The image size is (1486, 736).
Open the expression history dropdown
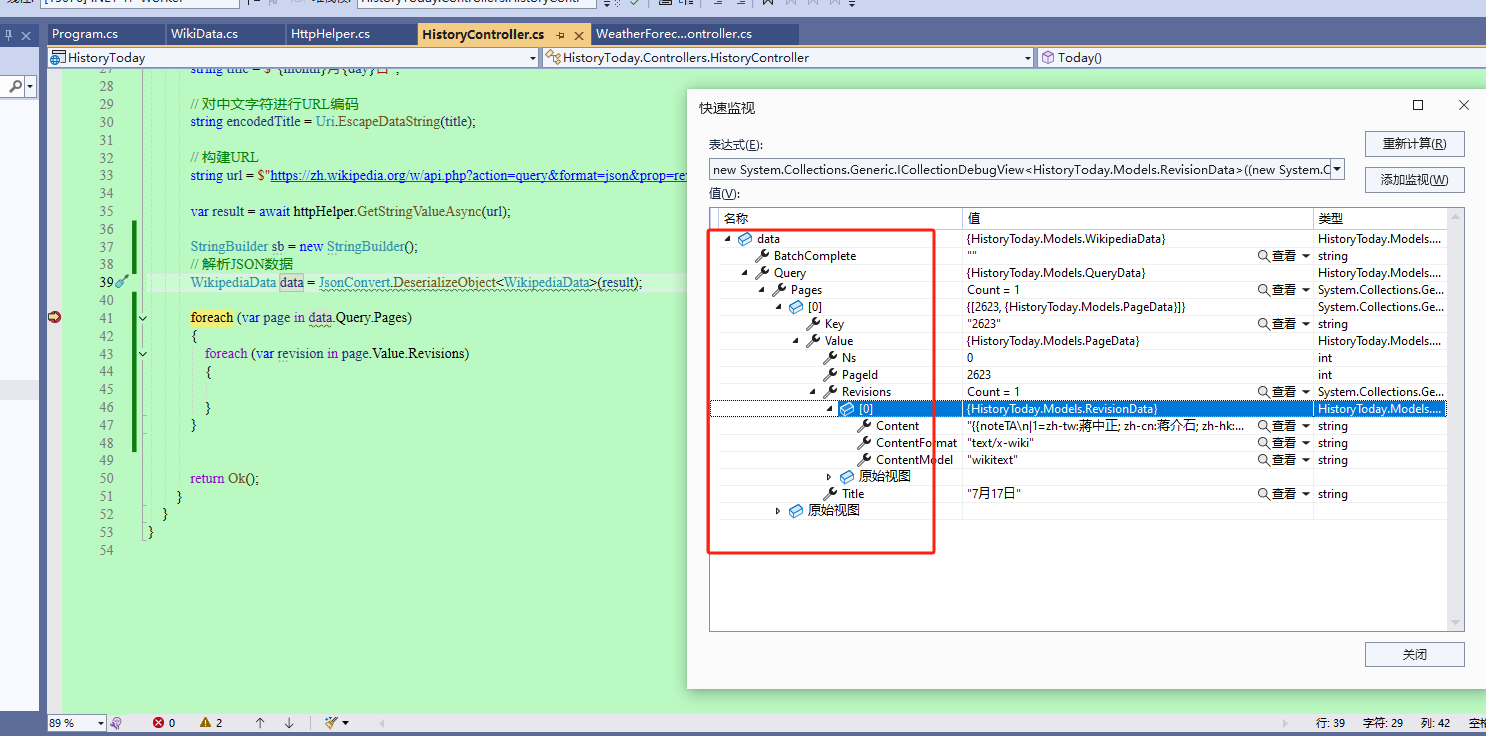tap(1337, 170)
